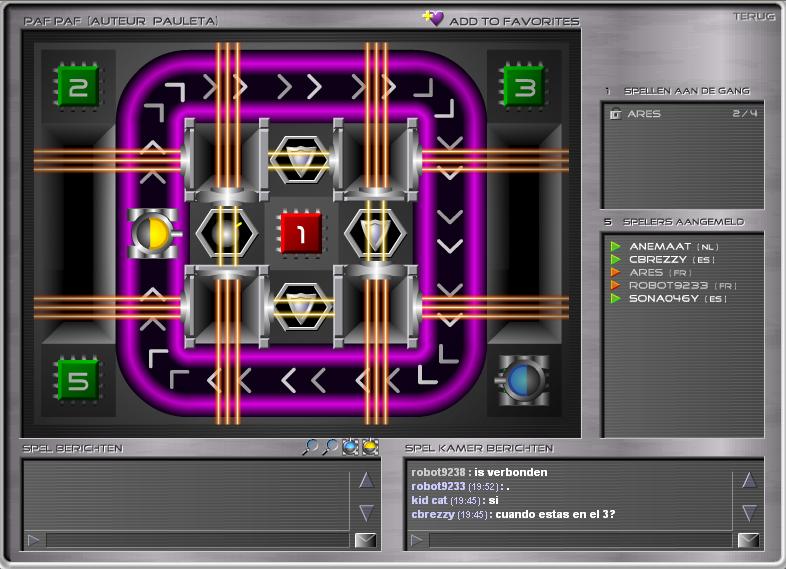The height and width of the screenshot is (569, 786).
Task: Select player ARES (FR) in players list
Action: pos(660,272)
